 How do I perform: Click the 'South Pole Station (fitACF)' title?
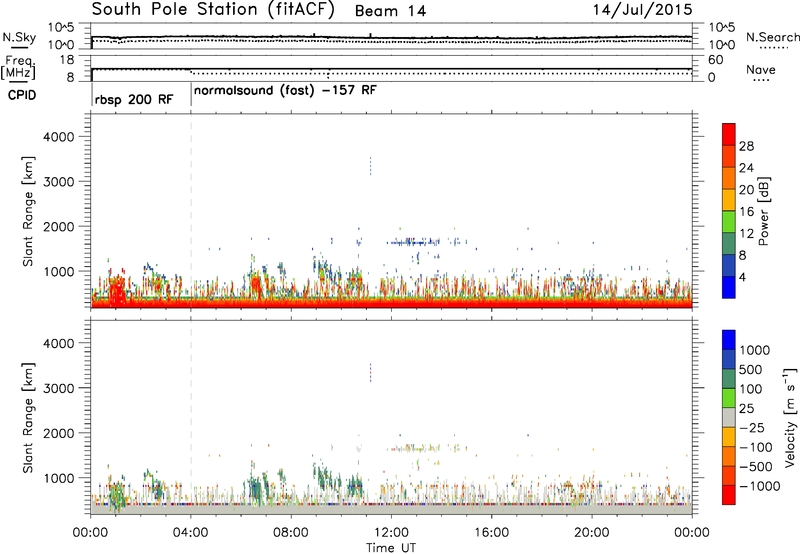coord(213,10)
